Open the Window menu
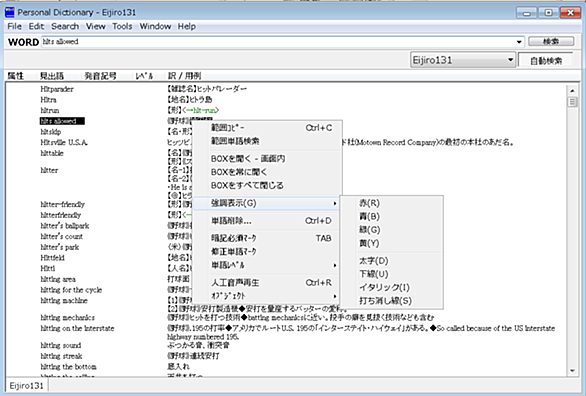Viewport: 586px width, 396px height. 155,27
